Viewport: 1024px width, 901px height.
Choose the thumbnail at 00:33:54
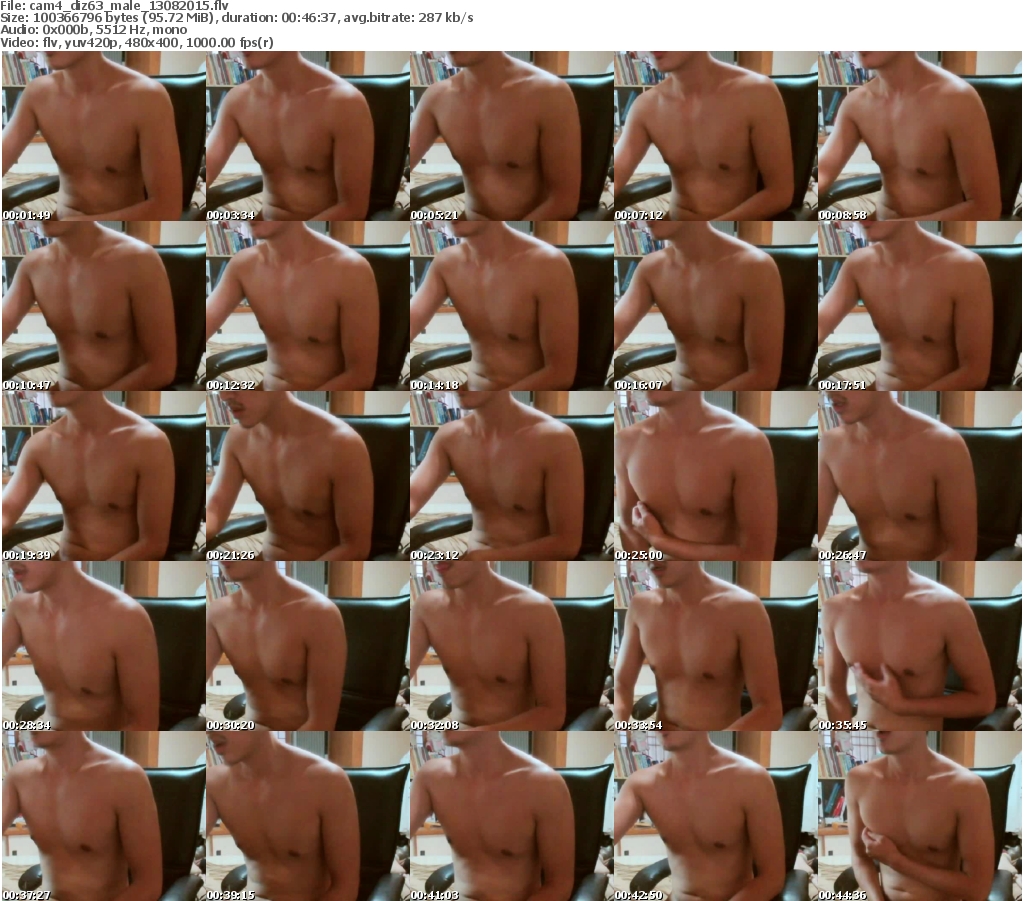click(x=716, y=646)
